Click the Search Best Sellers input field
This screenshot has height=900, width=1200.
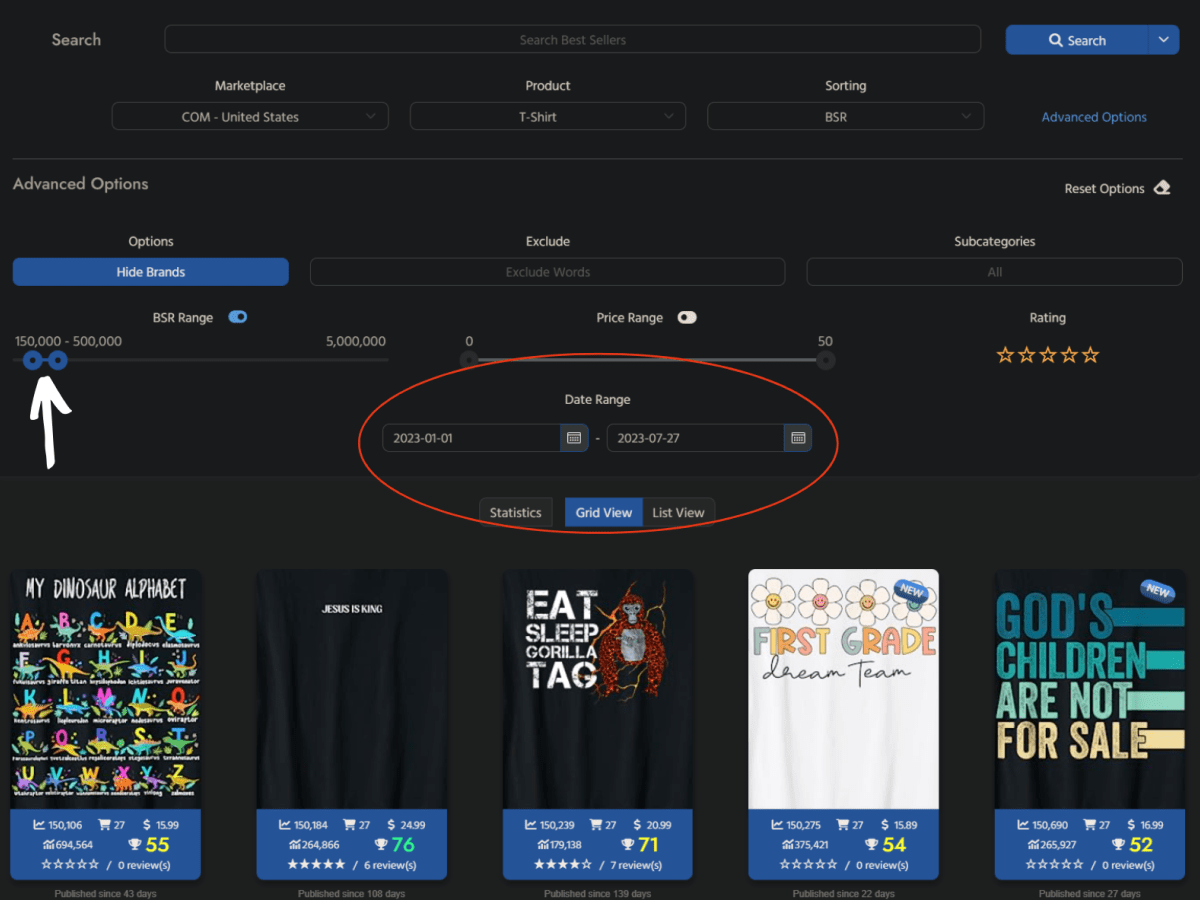pyautogui.click(x=572, y=40)
